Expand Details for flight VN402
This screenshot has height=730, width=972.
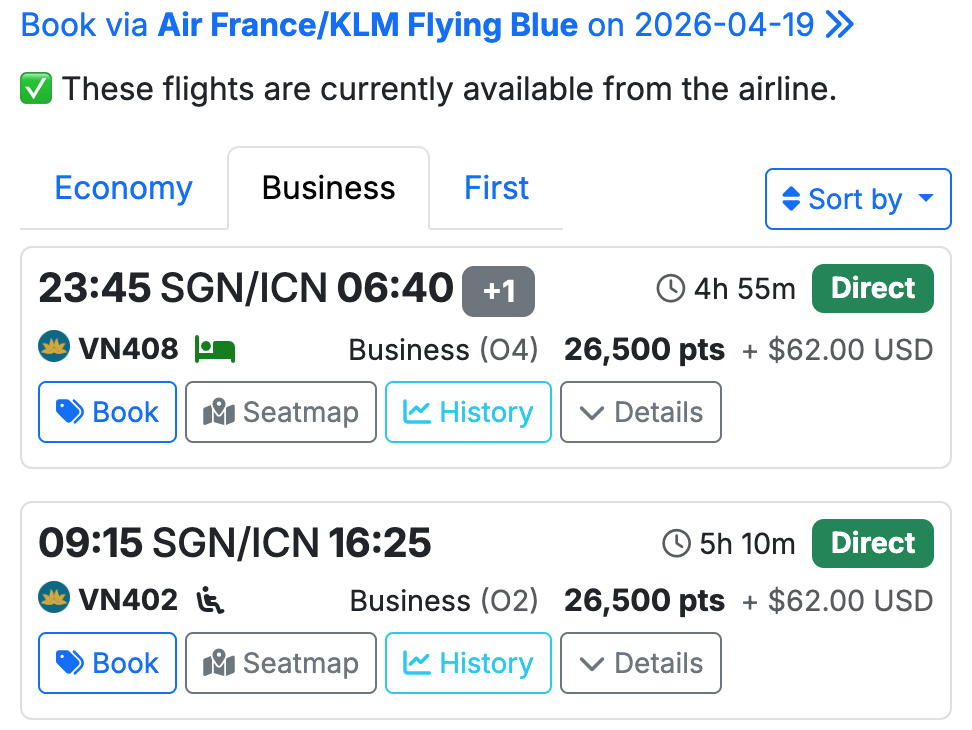click(640, 663)
